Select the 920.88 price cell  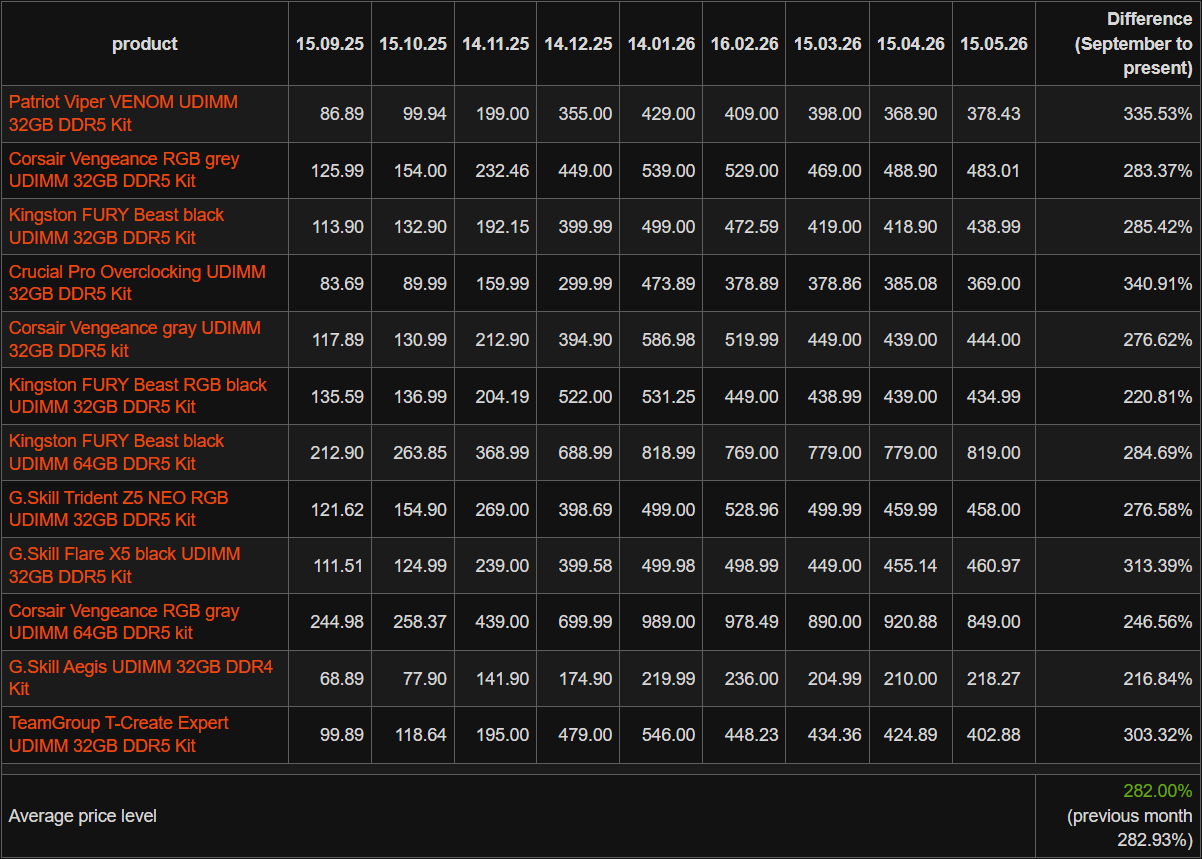[911, 622]
